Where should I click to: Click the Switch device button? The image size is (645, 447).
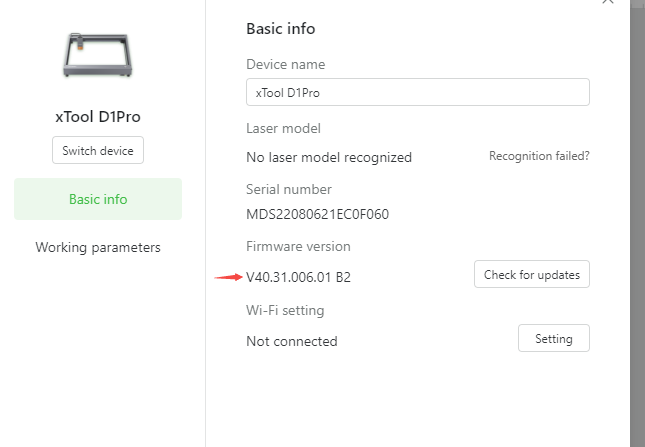[98, 150]
